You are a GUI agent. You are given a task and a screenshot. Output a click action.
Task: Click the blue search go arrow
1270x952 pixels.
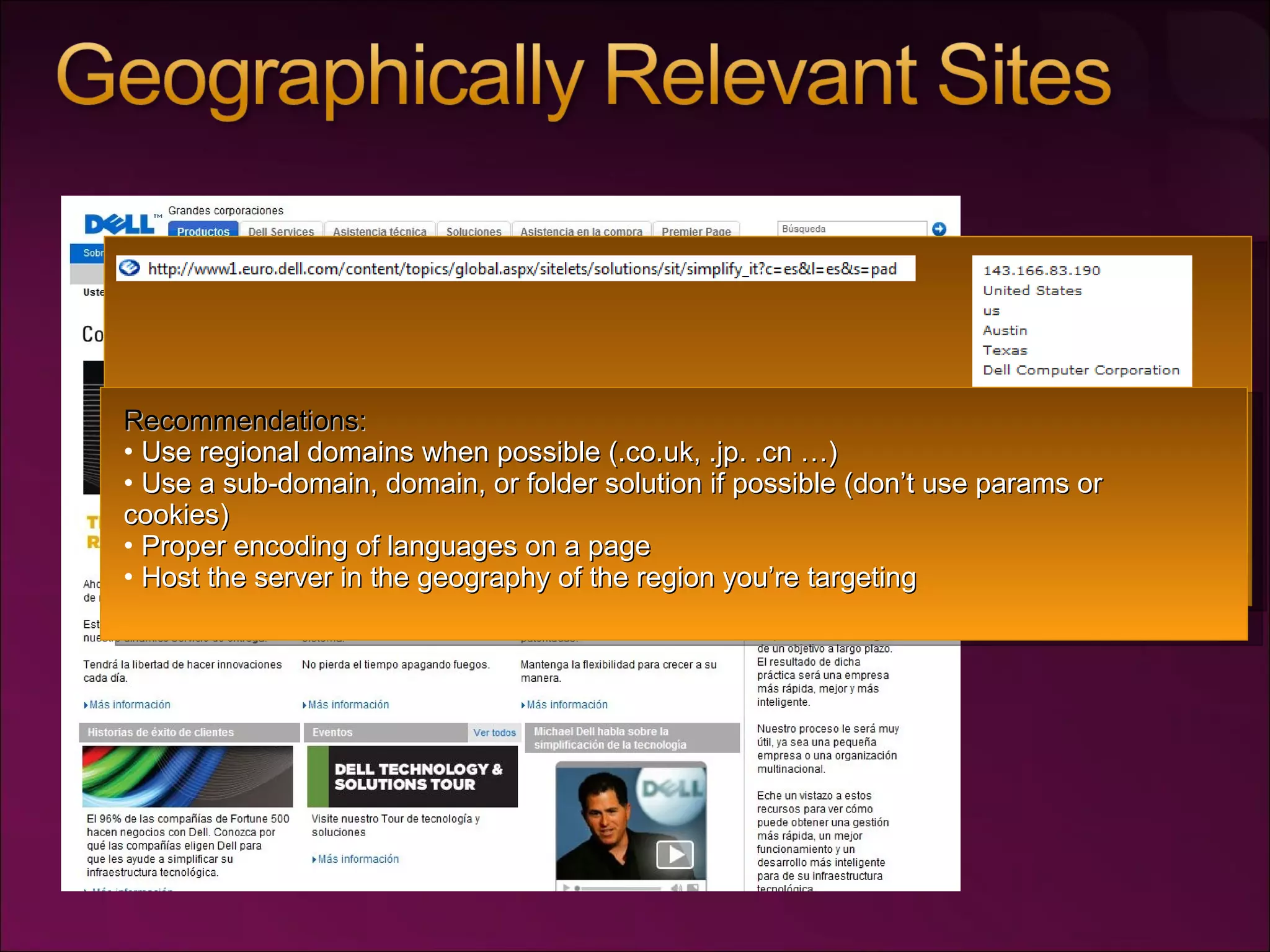click(939, 229)
